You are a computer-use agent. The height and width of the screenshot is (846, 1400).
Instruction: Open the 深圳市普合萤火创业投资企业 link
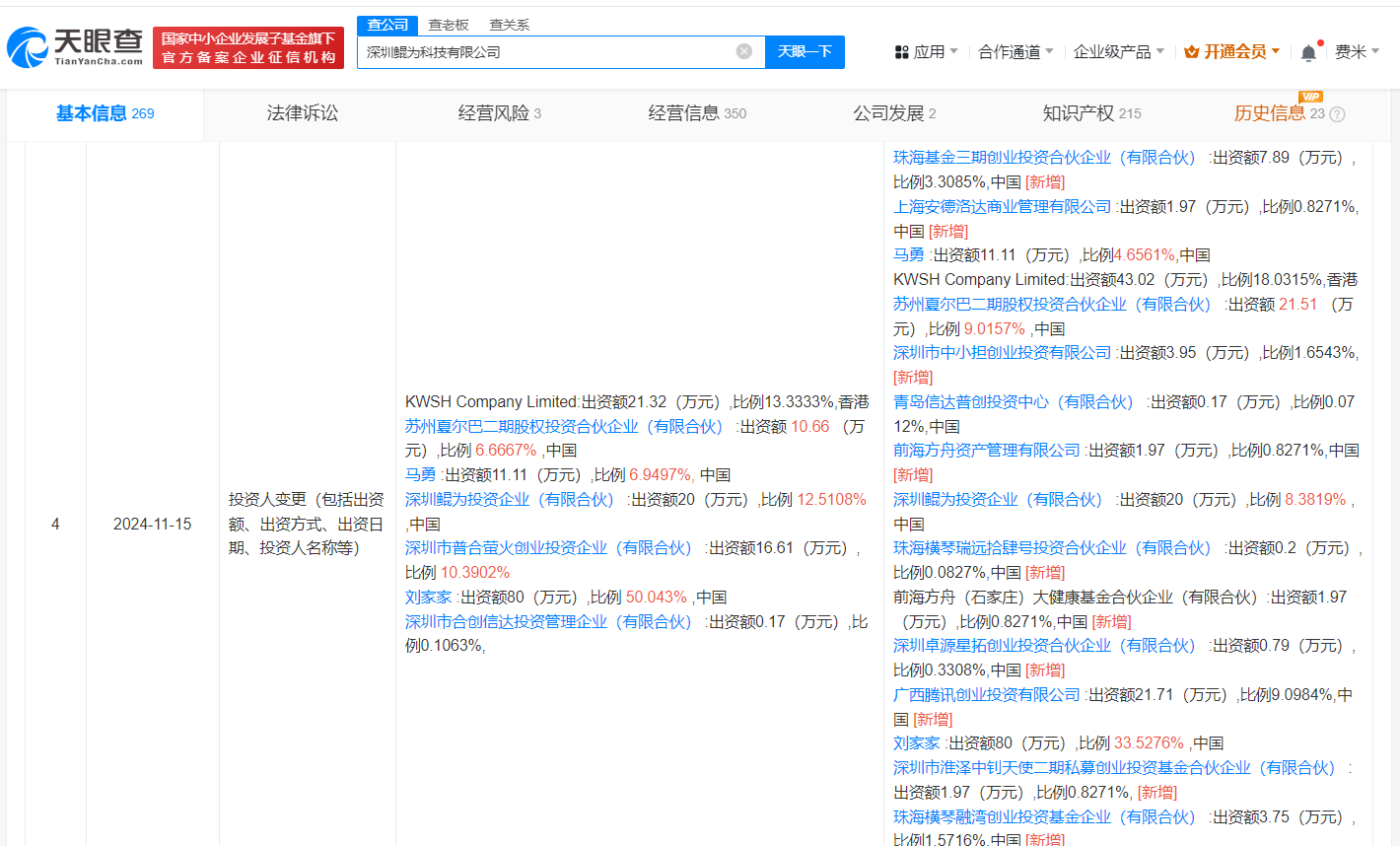coord(548,548)
